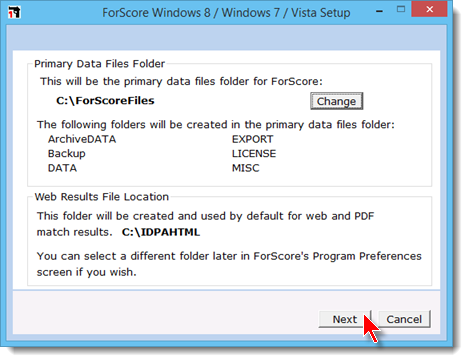Click the Web Results File Location heading
468x362 pixels.
(x=102, y=197)
